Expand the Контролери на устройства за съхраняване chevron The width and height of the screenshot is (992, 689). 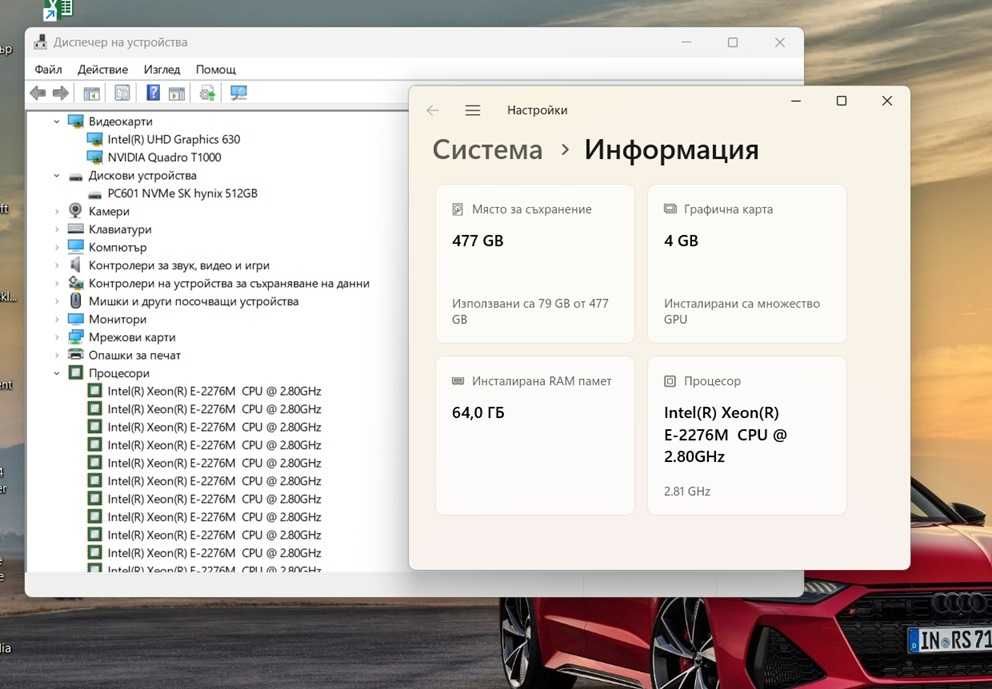(57, 283)
